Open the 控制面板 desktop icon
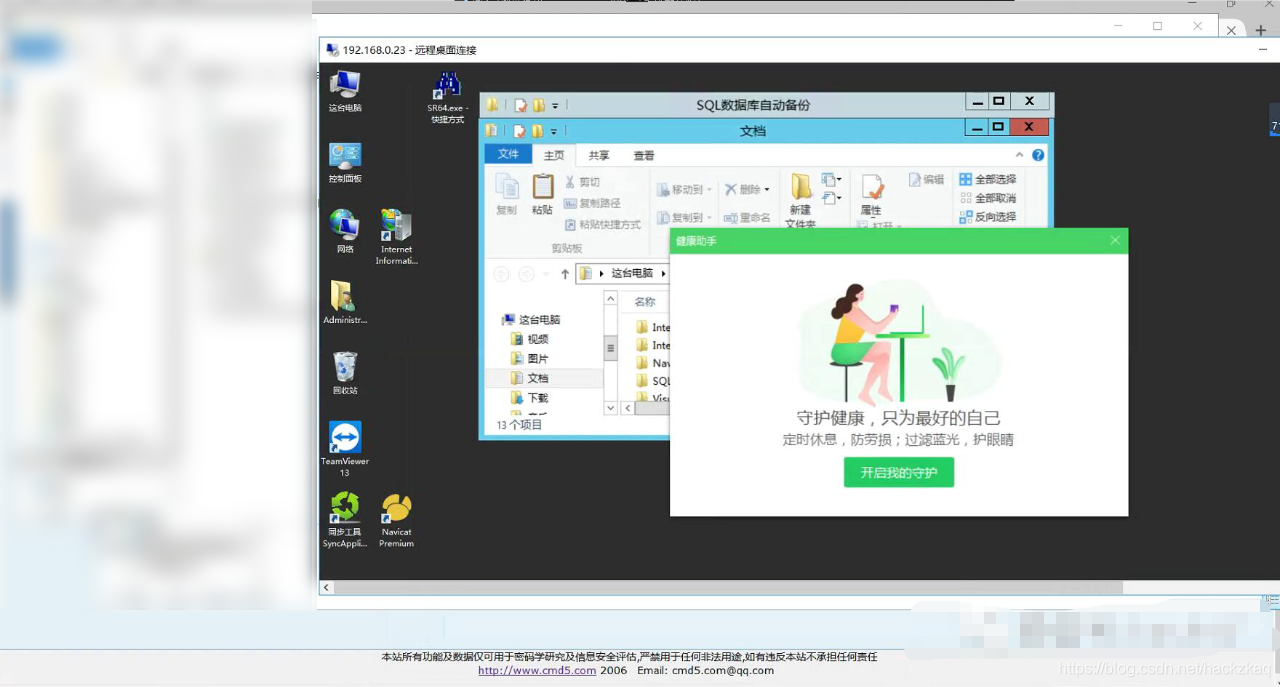Screen dimensions: 1280x687 coord(345,162)
